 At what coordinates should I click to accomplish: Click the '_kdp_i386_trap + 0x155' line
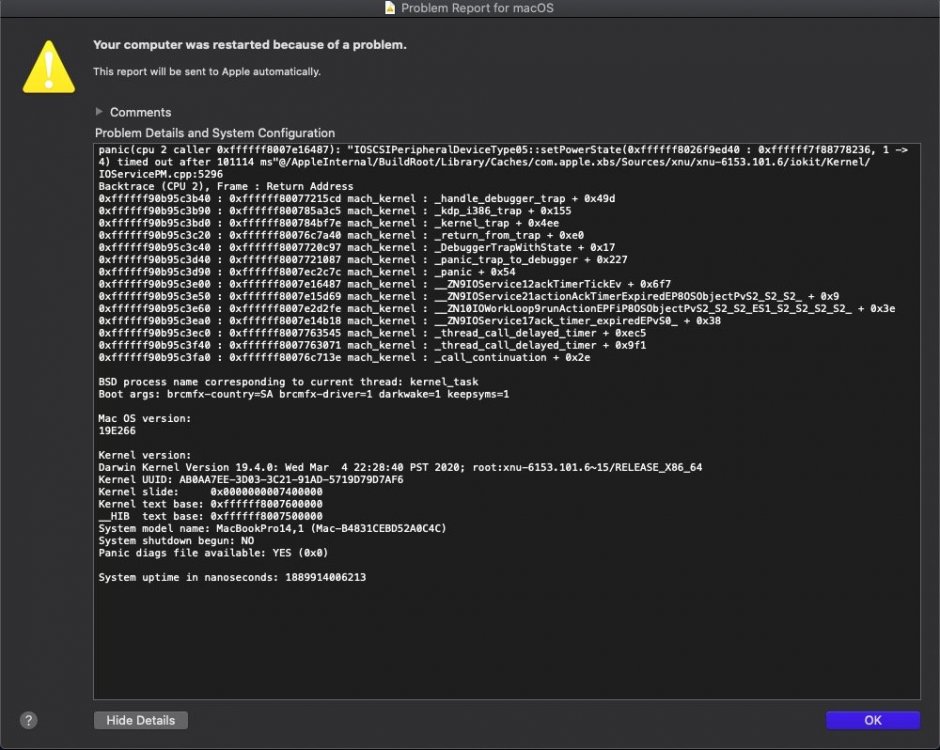pos(335,211)
